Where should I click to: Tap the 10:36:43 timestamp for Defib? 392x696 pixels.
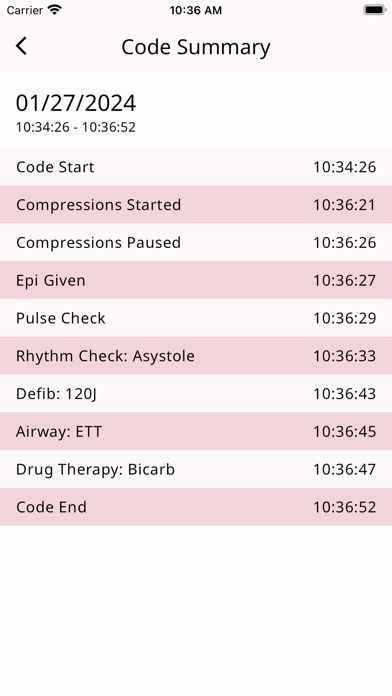[x=344, y=394]
